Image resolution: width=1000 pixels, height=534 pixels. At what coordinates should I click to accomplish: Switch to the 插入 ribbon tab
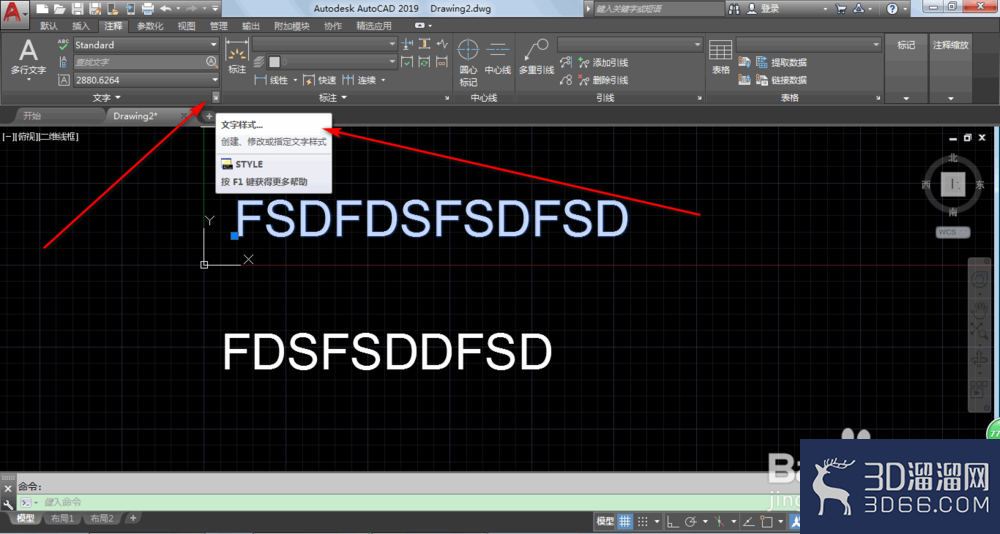[x=81, y=26]
